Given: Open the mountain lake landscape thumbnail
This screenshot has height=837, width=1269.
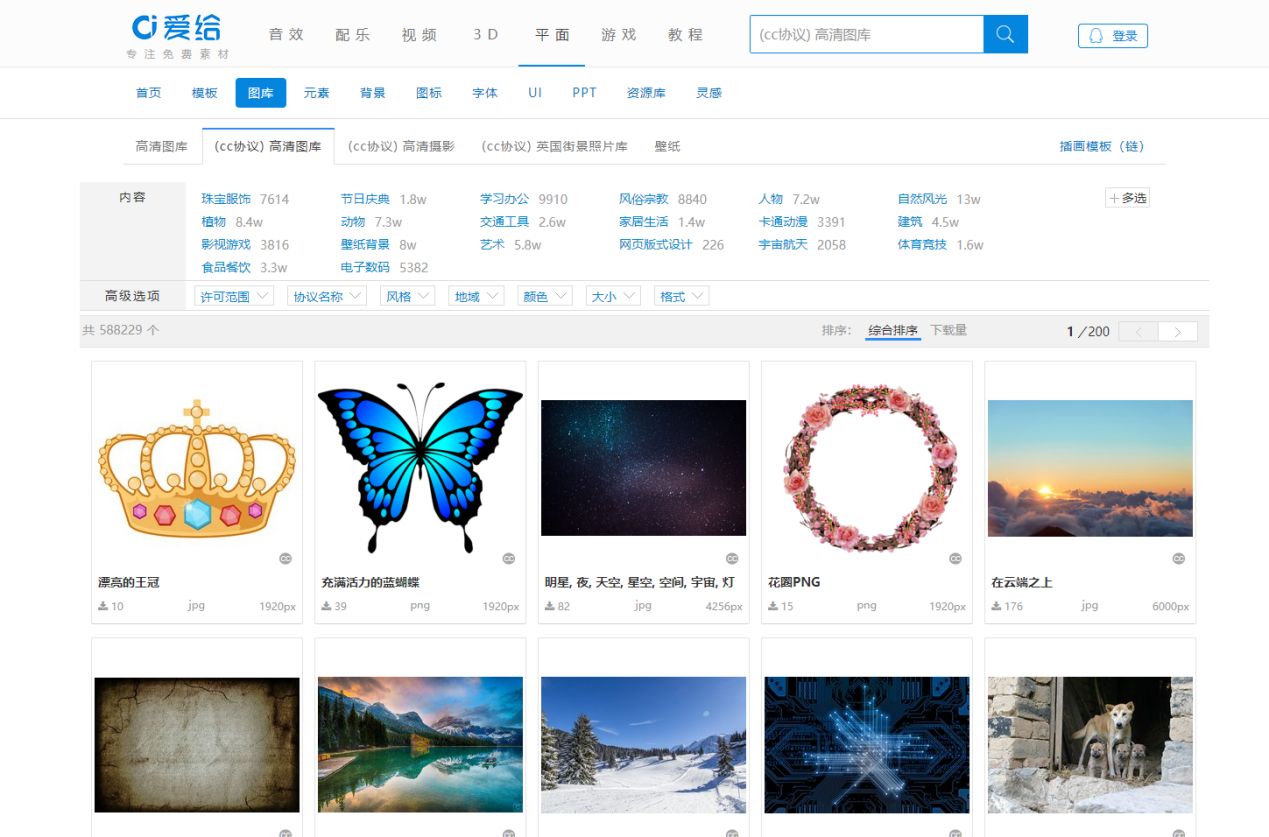Looking at the screenshot, I should 420,745.
